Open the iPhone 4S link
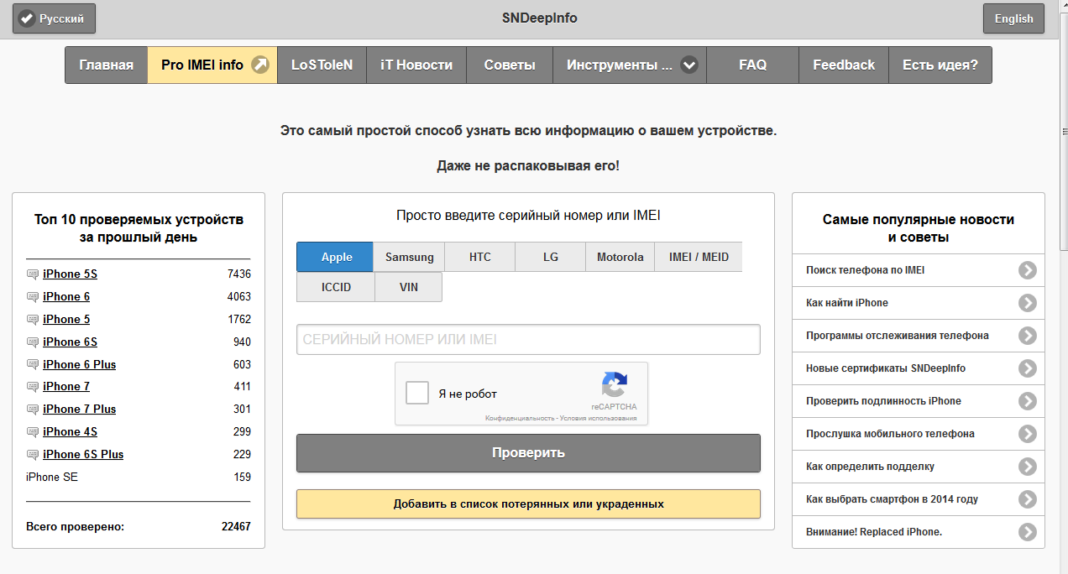The image size is (1068, 574). pyautogui.click(x=70, y=432)
